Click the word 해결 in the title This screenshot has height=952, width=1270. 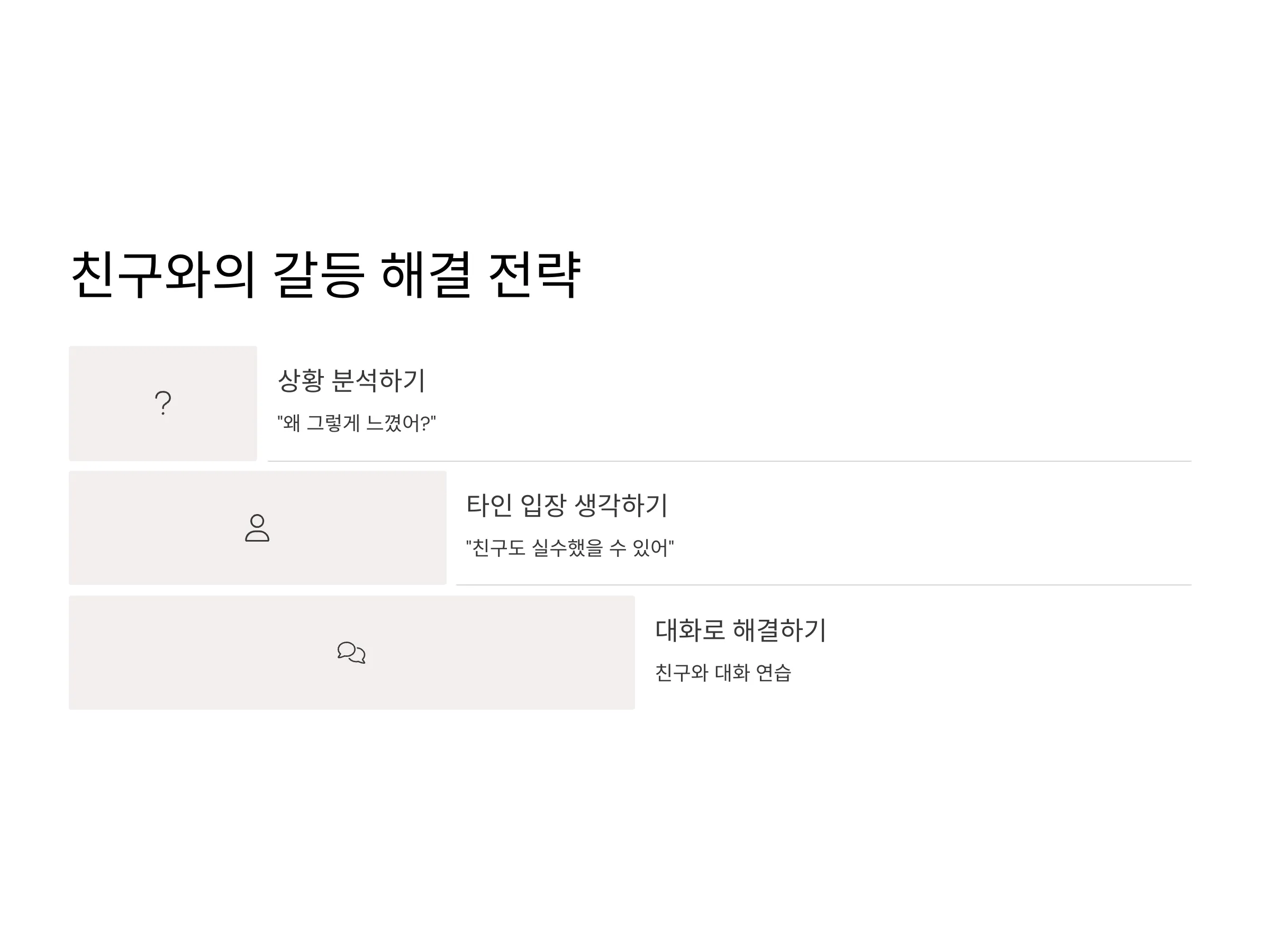pos(427,274)
